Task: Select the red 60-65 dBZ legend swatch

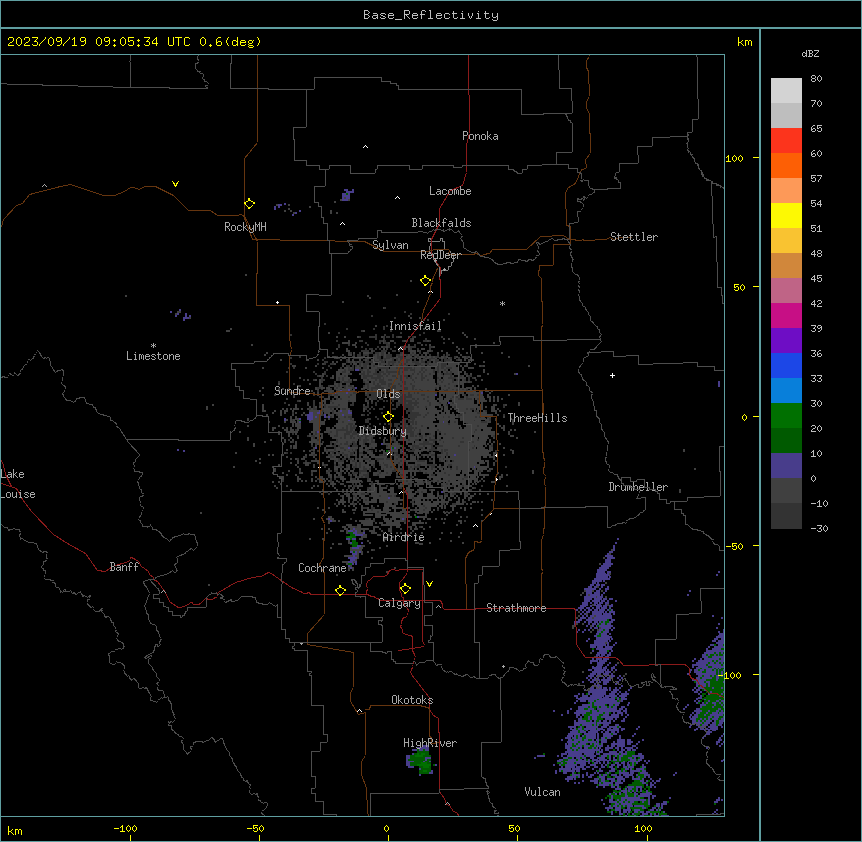Action: (x=786, y=141)
